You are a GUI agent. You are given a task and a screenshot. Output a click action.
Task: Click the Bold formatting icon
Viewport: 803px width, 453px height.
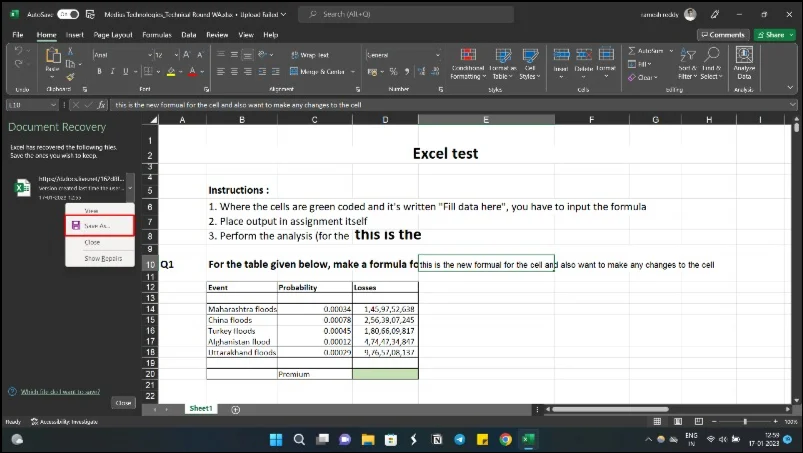99,71
